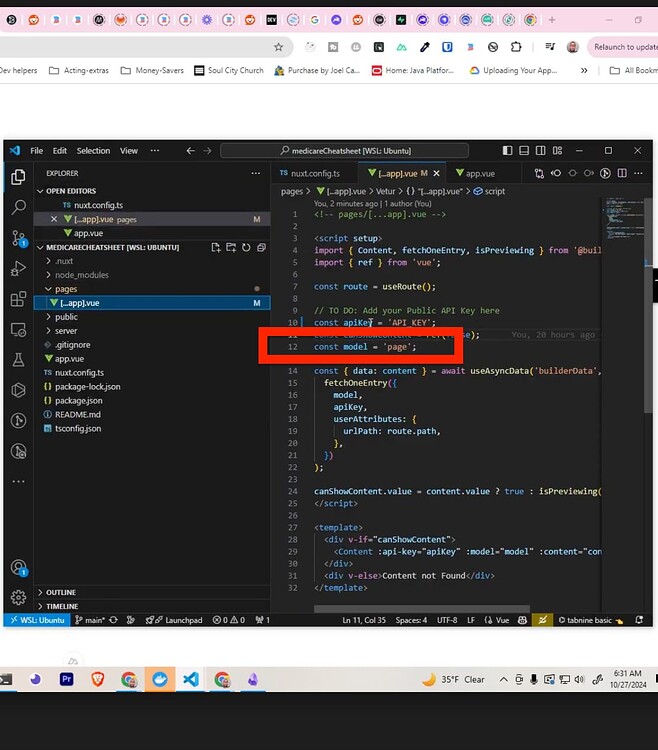Open Explorer views ellipsis menu
Image resolution: width=658 pixels, height=750 pixels.
point(256,173)
